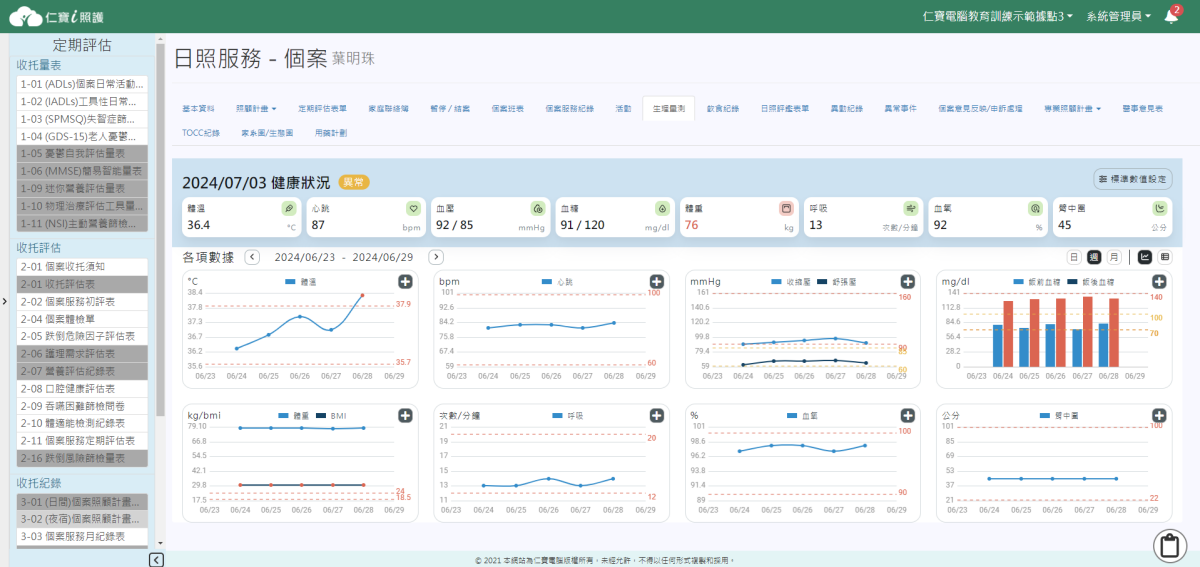Click the blood sugar drop icon
Screen dimensions: 1200x567
point(661,208)
